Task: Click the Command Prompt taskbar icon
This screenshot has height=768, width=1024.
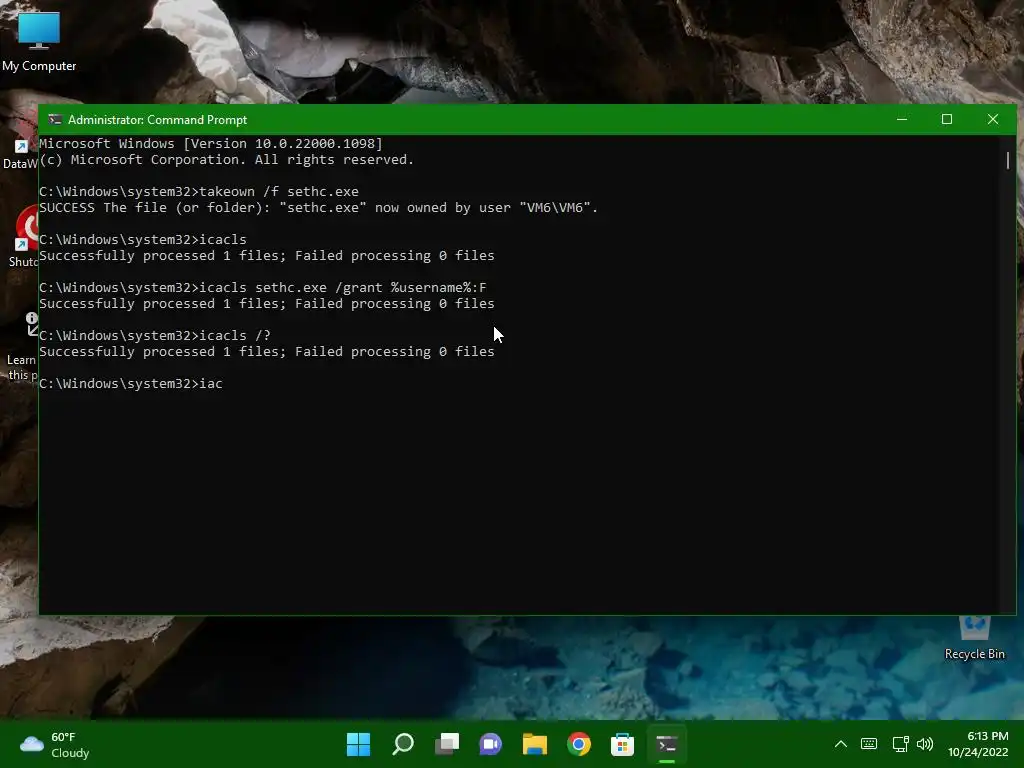Action: [667, 744]
